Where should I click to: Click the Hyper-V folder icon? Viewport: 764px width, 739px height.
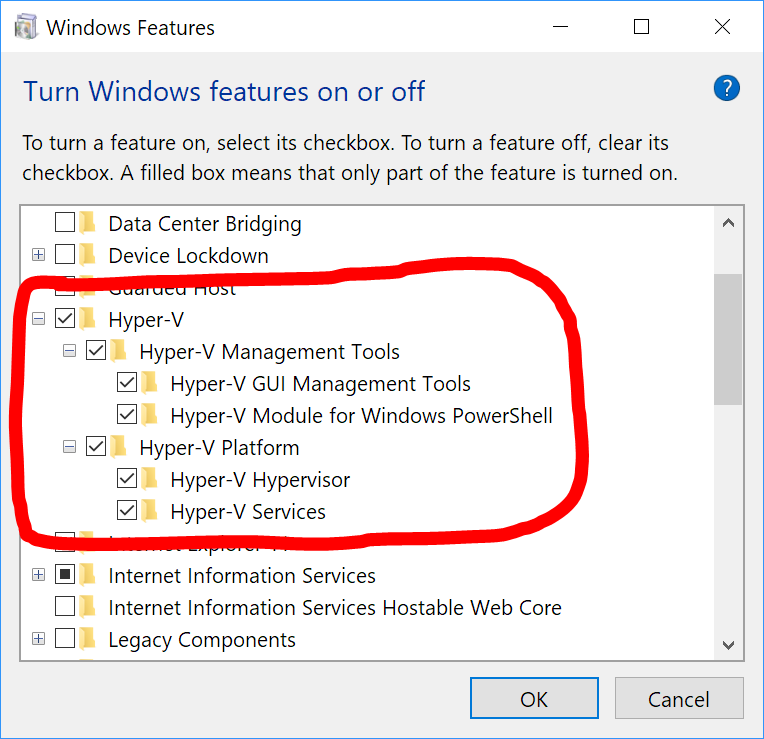point(87,318)
